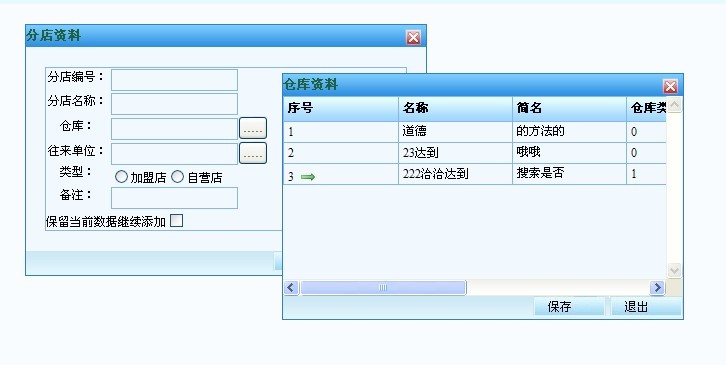Click horizontal scrollbar right arrow
This screenshot has width=726, height=365.
click(x=657, y=288)
